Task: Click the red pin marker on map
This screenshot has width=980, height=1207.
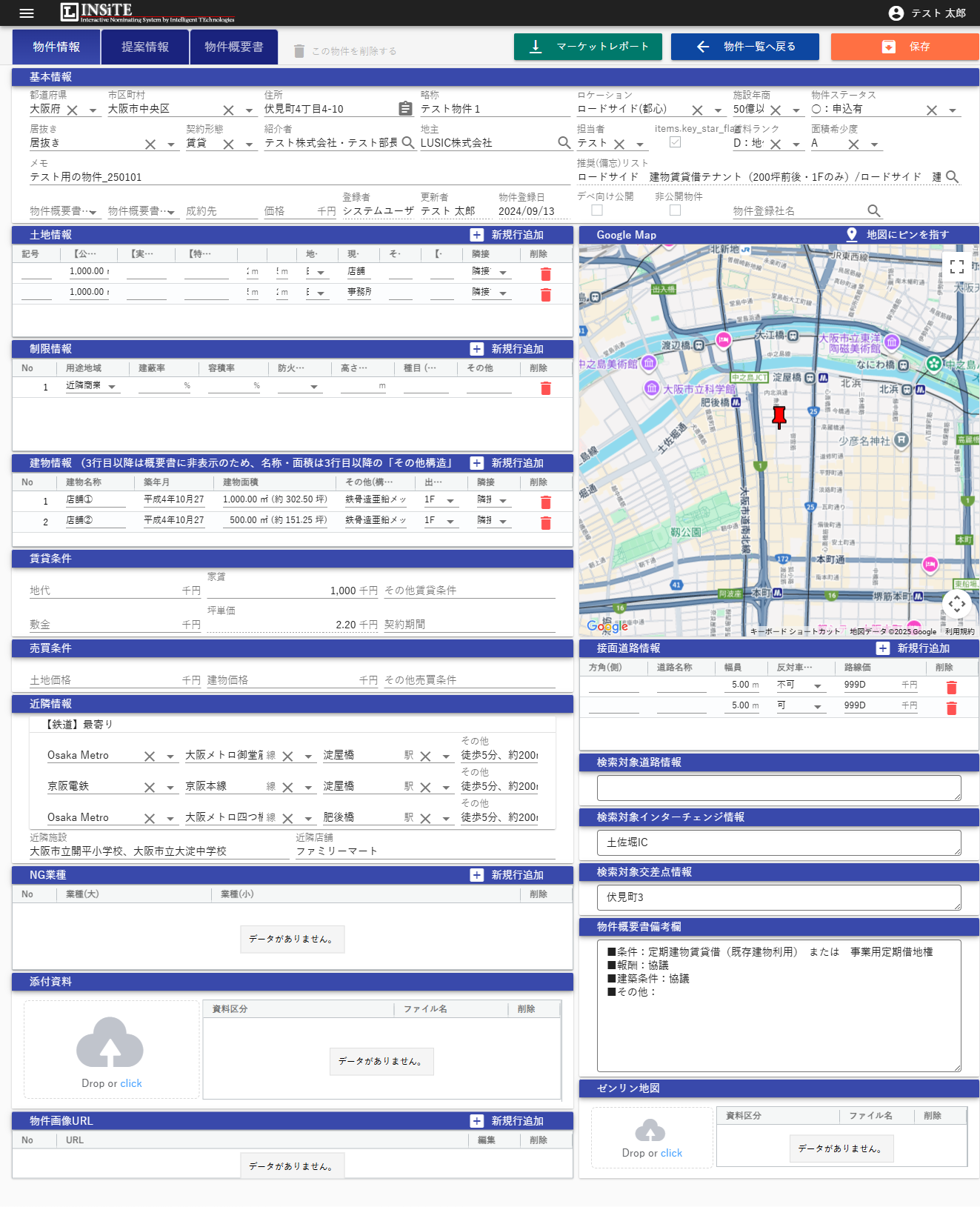Action: pyautogui.click(x=779, y=416)
